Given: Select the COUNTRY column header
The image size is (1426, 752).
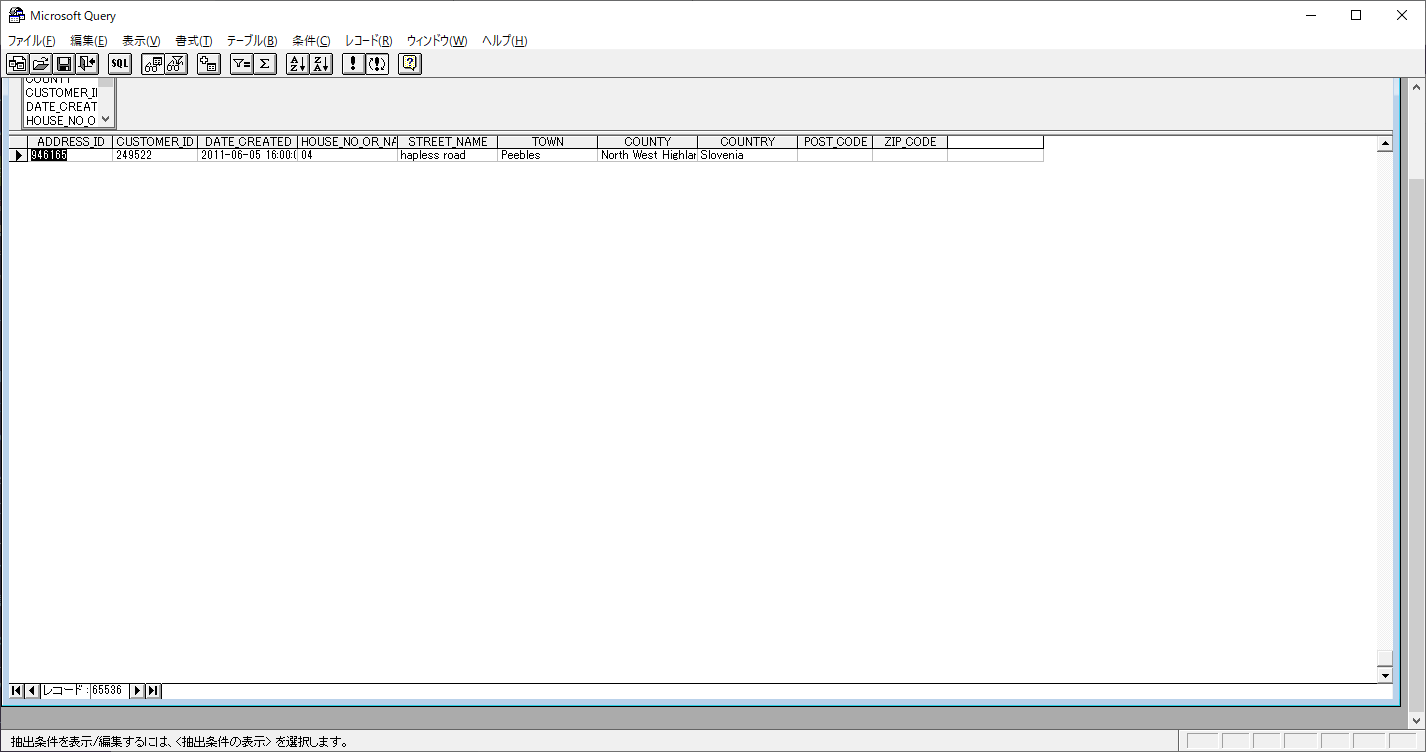Looking at the screenshot, I should (x=748, y=142).
